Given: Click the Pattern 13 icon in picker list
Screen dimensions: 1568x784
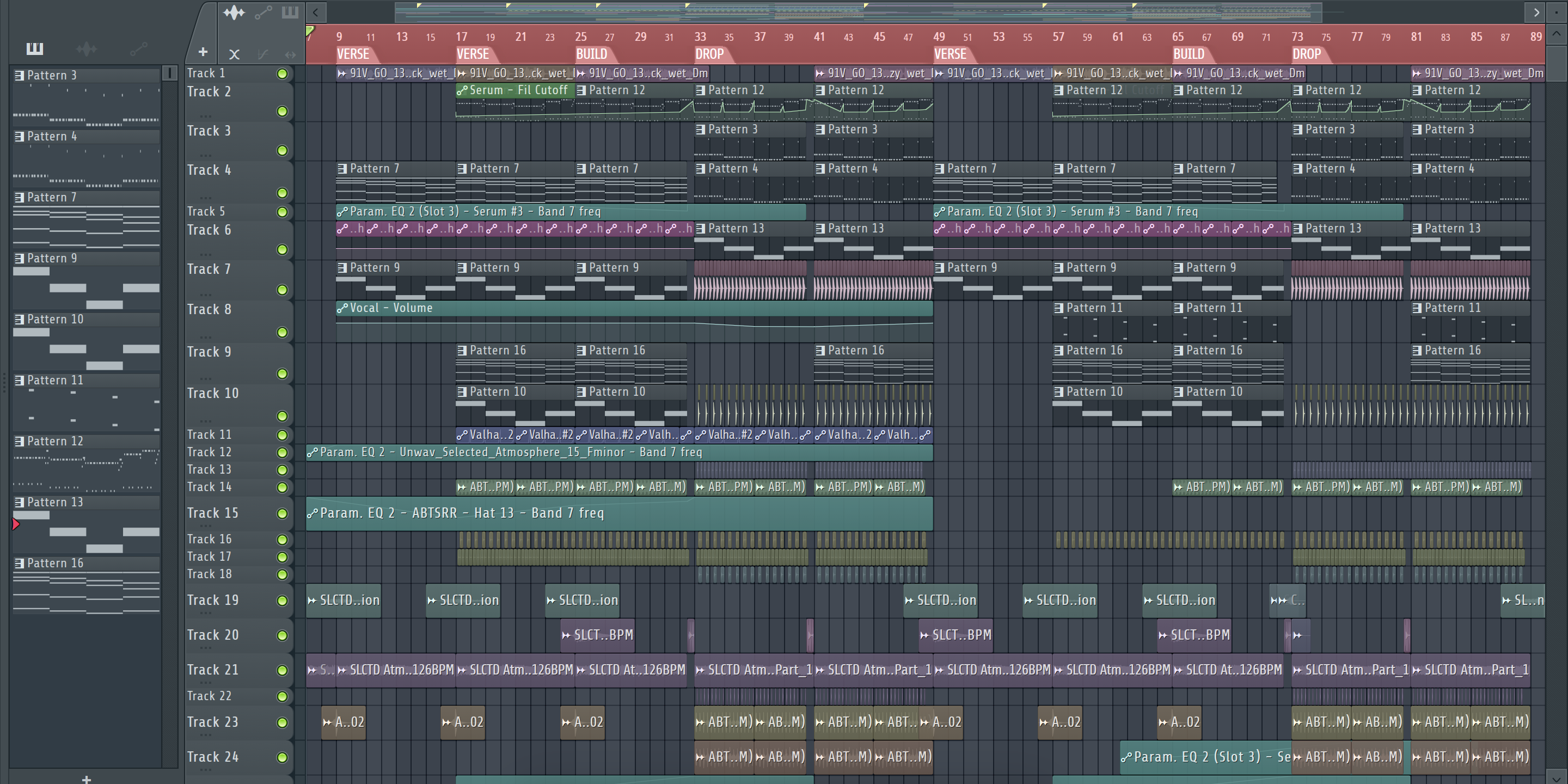Looking at the screenshot, I should [20, 502].
